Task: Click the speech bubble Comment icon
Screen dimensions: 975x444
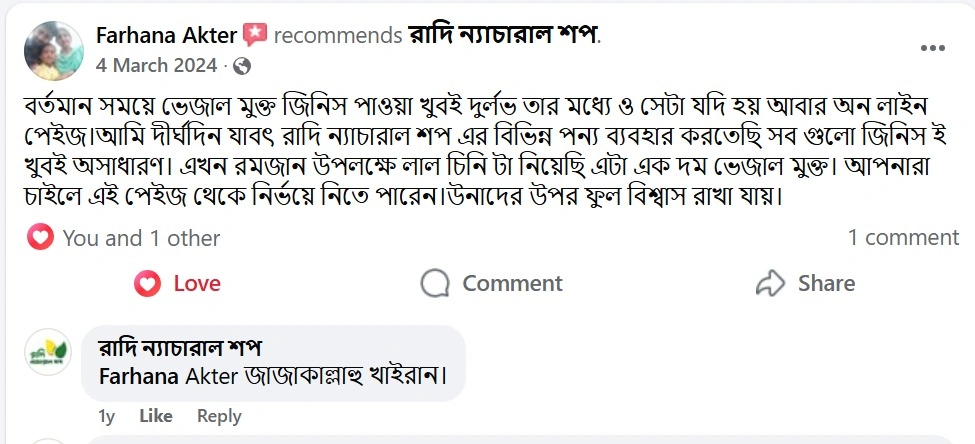Action: point(435,284)
